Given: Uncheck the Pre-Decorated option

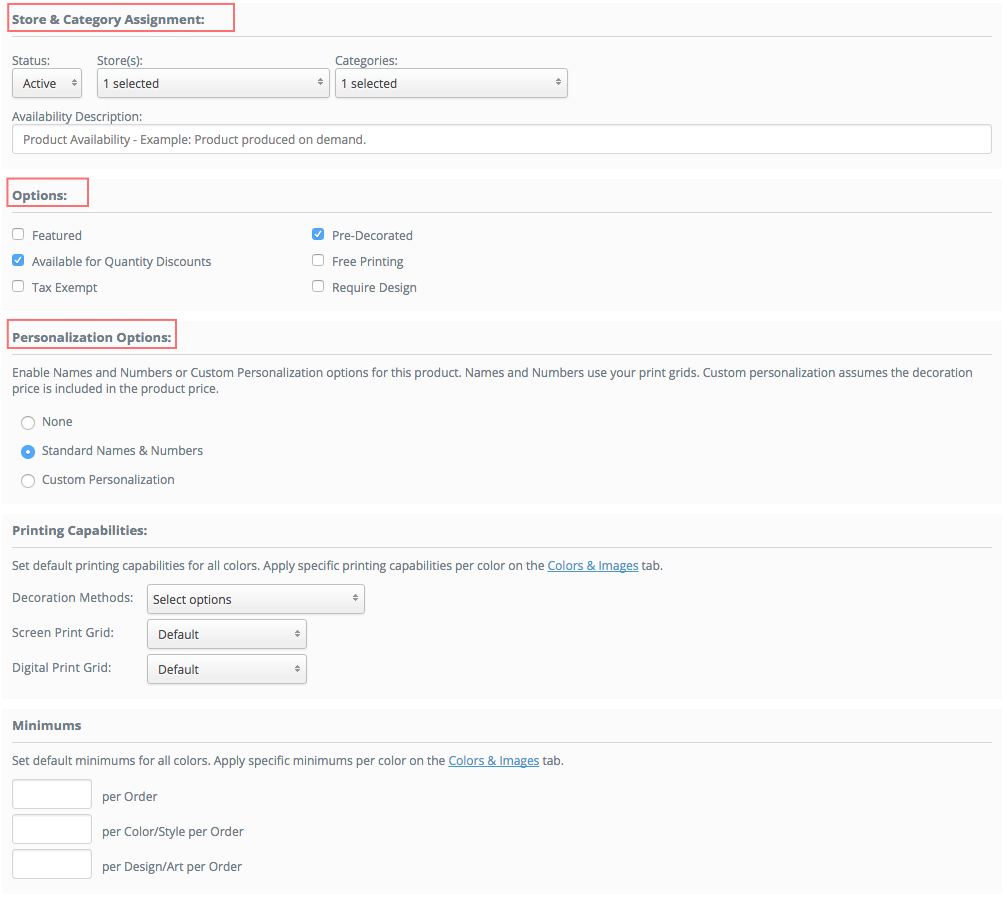Looking at the screenshot, I should 318,234.
